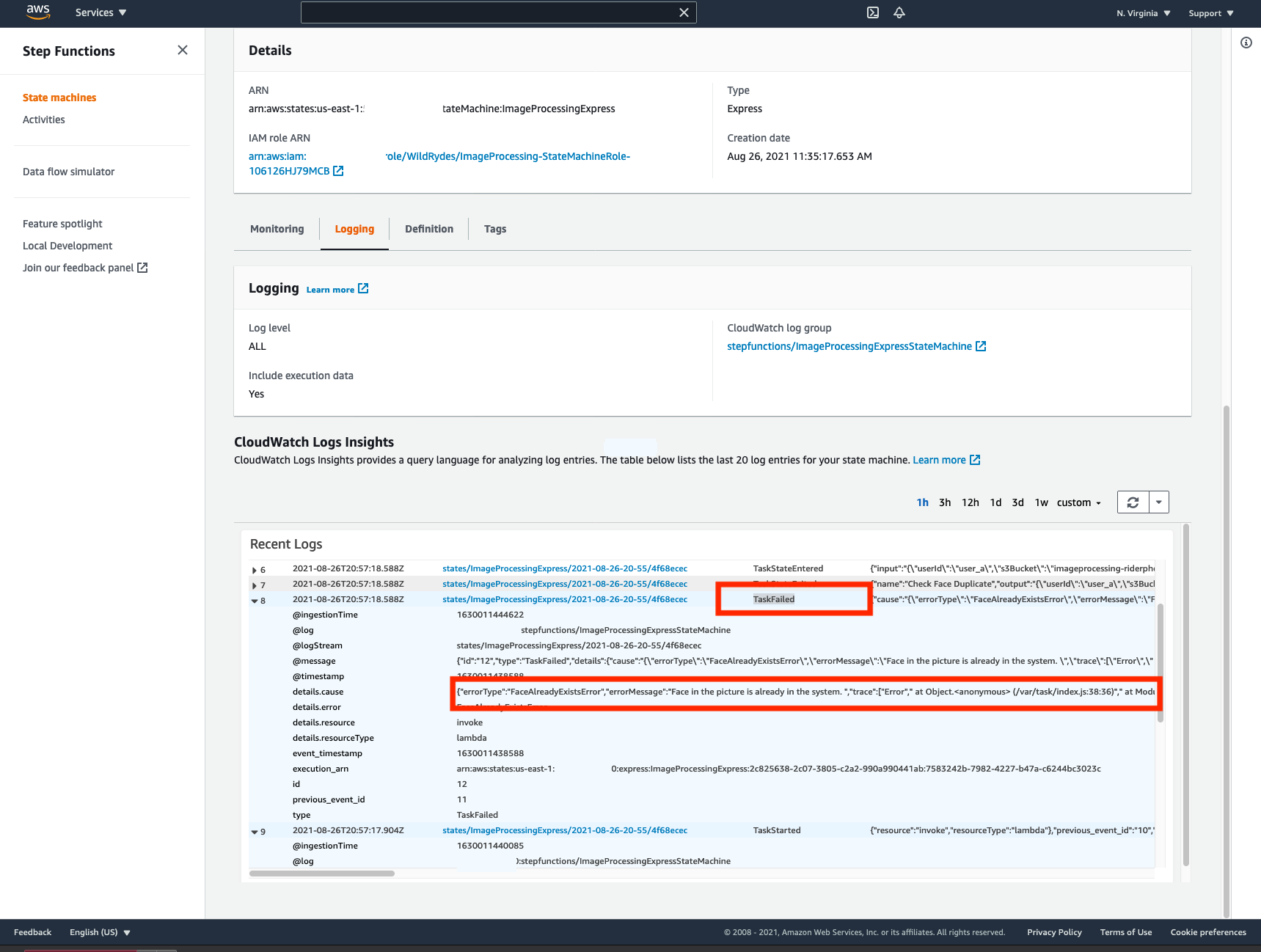Select State machines in sidebar
This screenshot has width=1261, height=952.
pos(59,98)
